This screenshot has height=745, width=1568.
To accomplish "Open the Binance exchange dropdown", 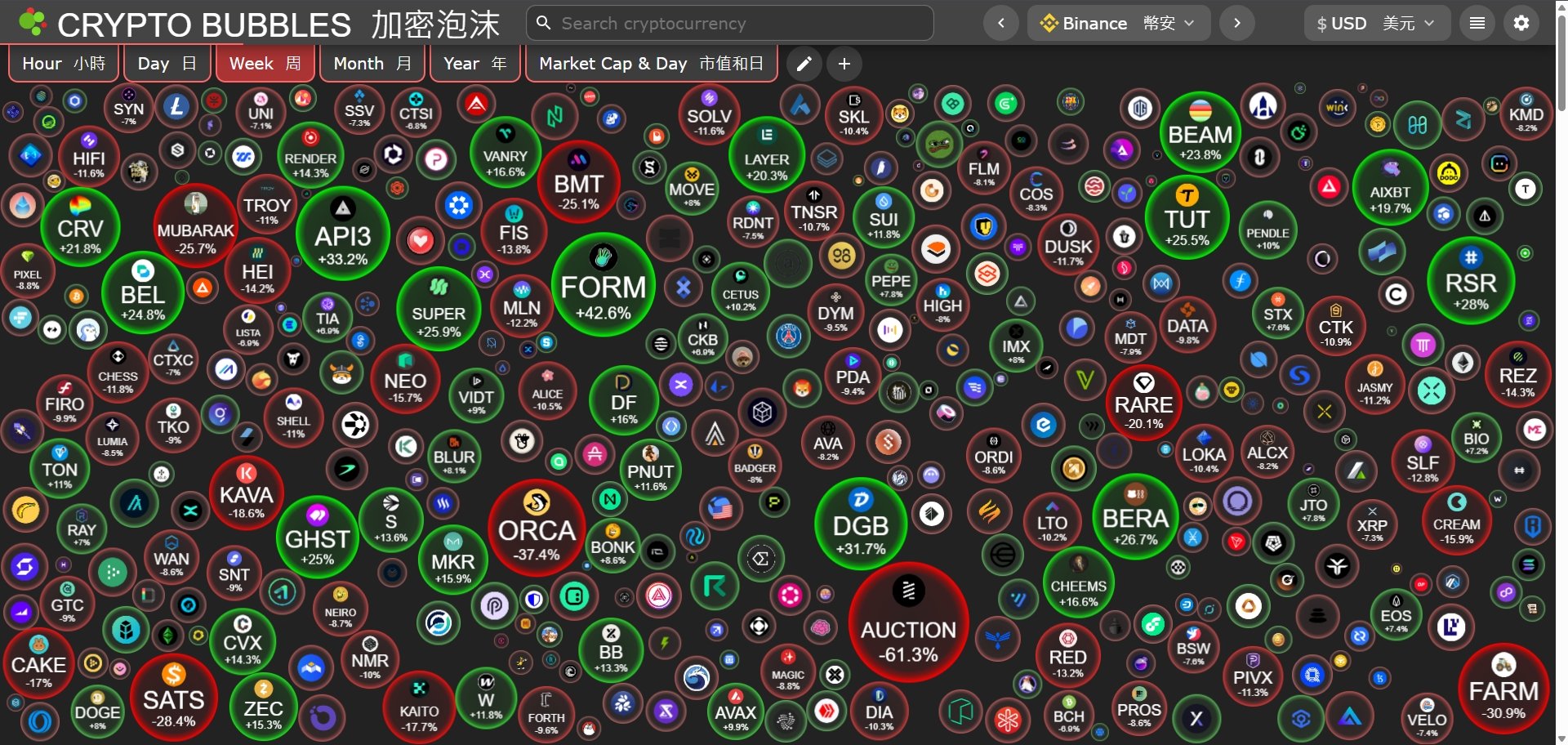I will pyautogui.click(x=1119, y=23).
